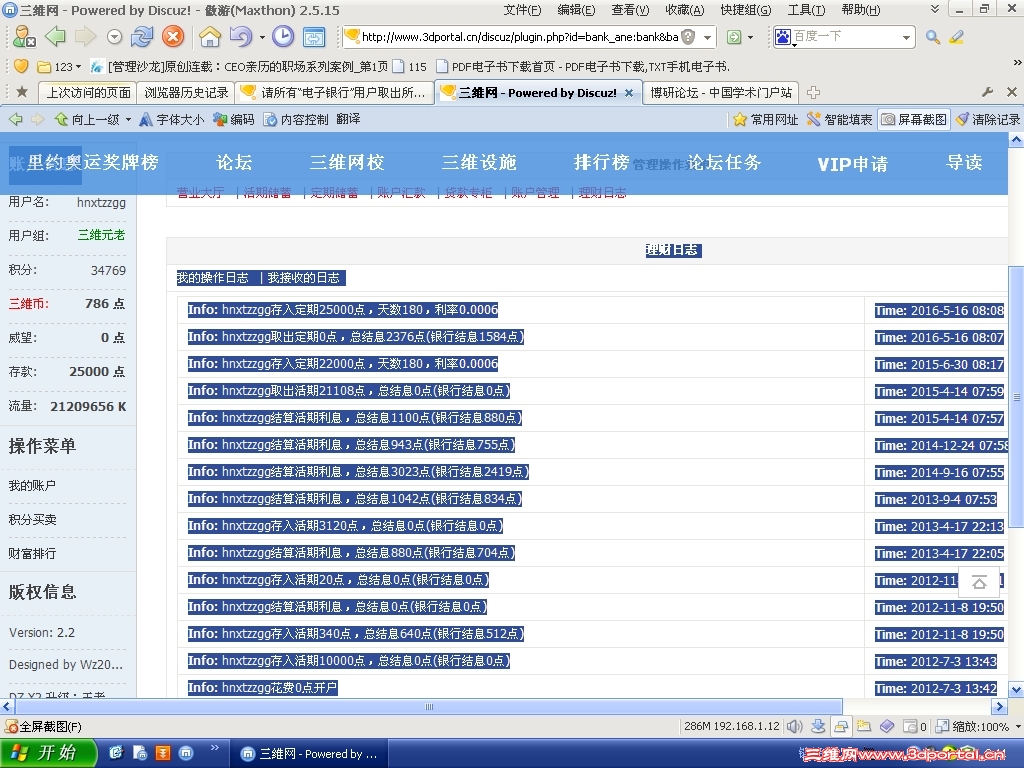Switch to the 上次访问的页面 tab

[89, 93]
